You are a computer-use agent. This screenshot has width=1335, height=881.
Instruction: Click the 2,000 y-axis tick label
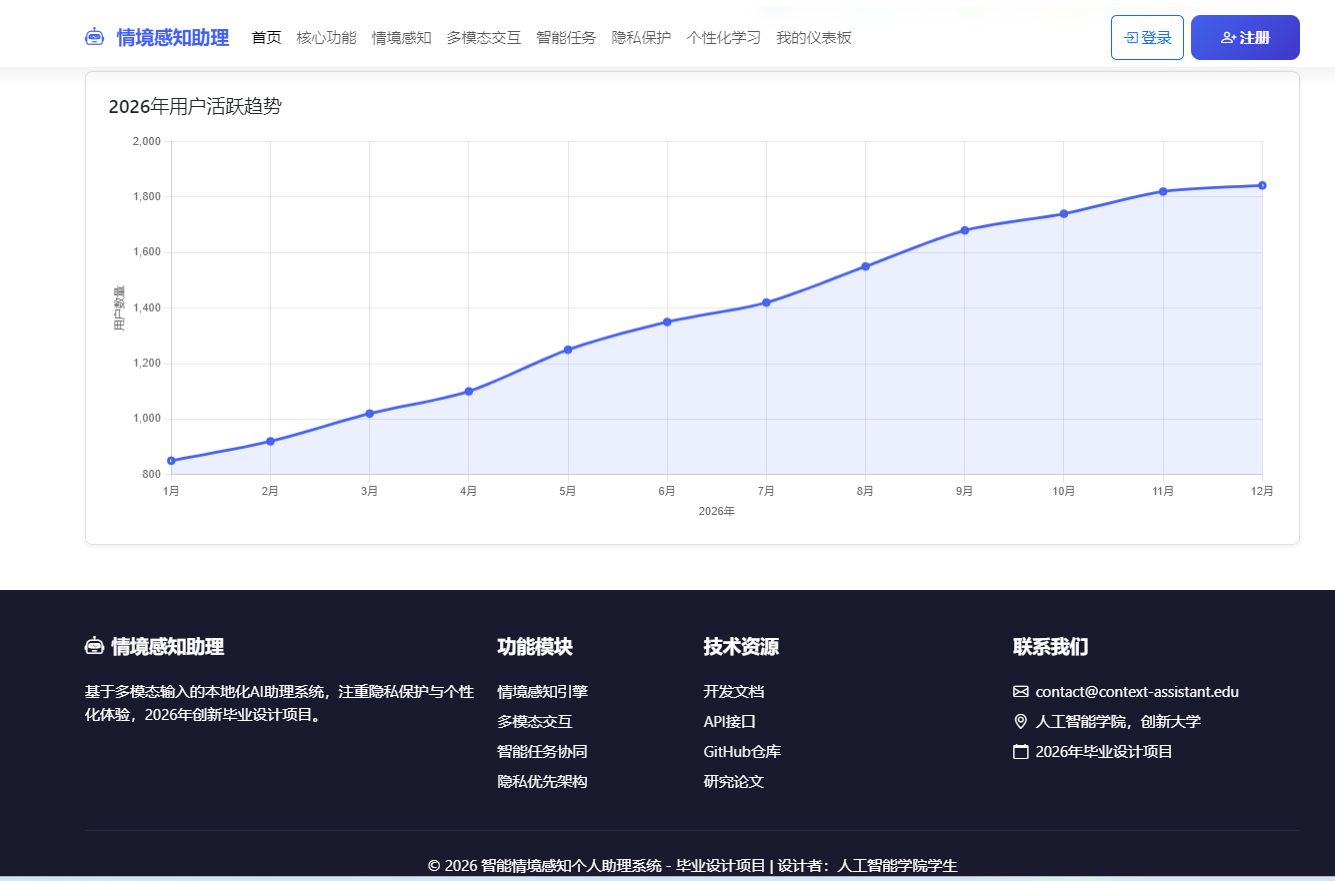click(x=146, y=141)
